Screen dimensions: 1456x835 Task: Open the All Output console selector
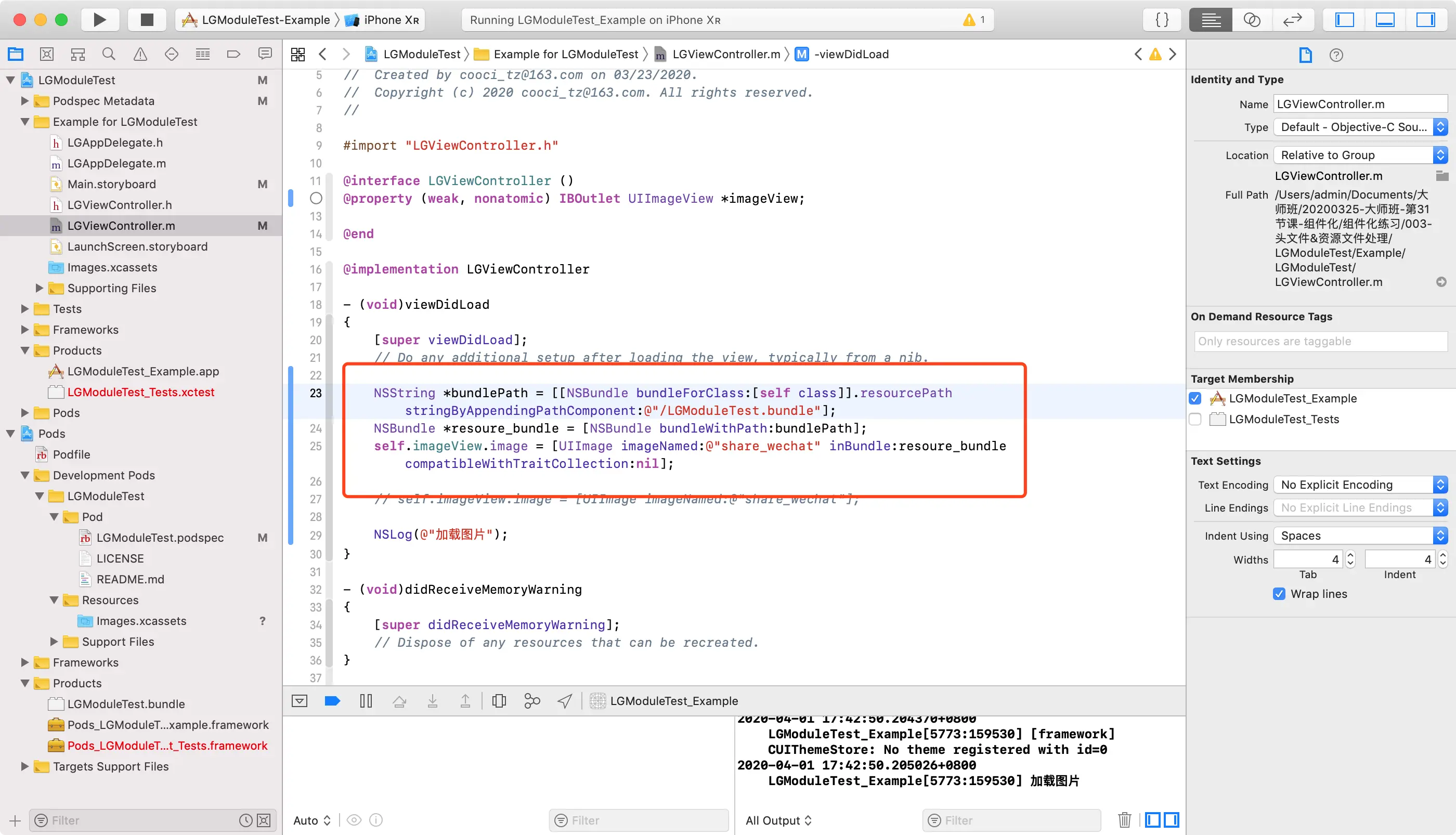point(778,820)
